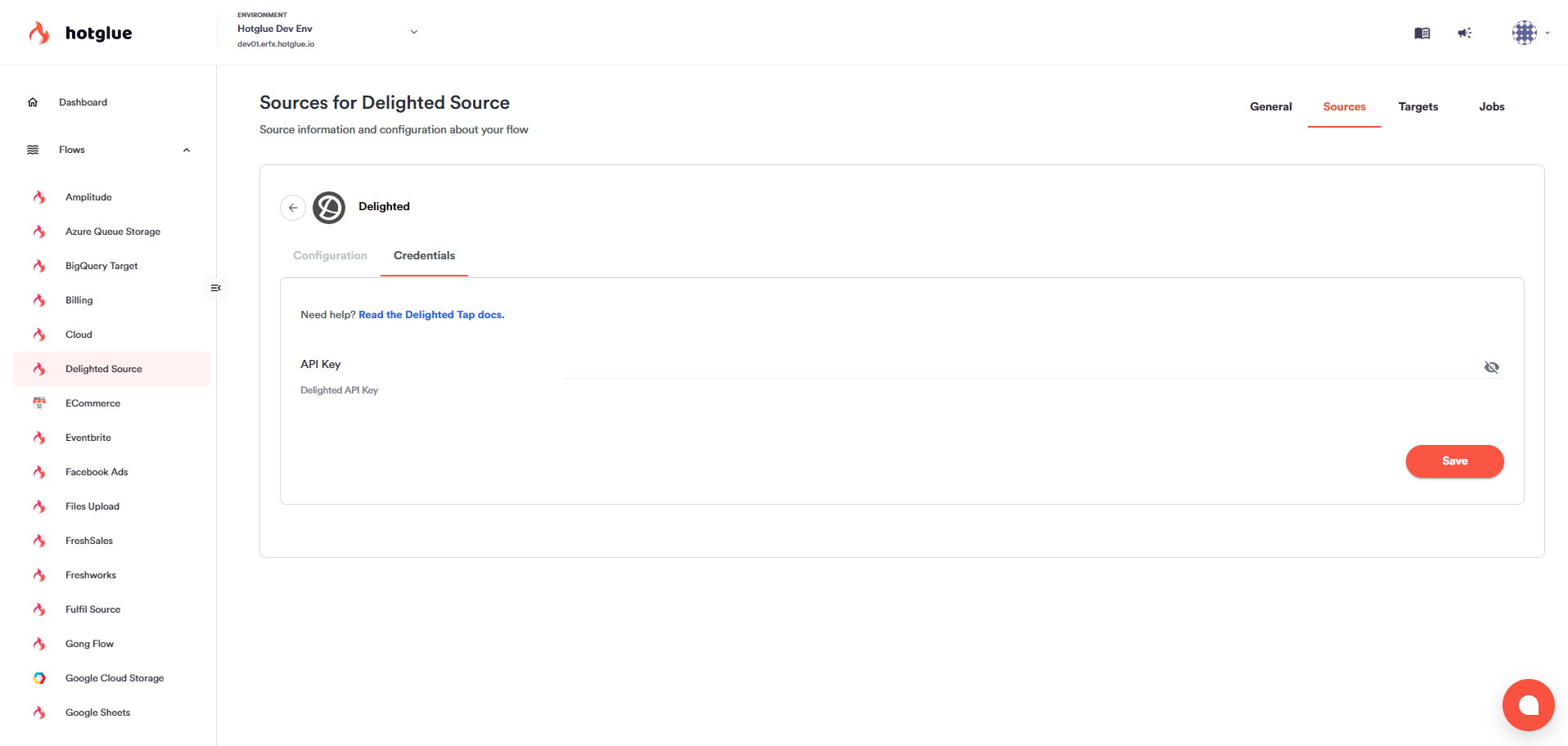
Task: Open the chat support bubble
Action: 1528,704
